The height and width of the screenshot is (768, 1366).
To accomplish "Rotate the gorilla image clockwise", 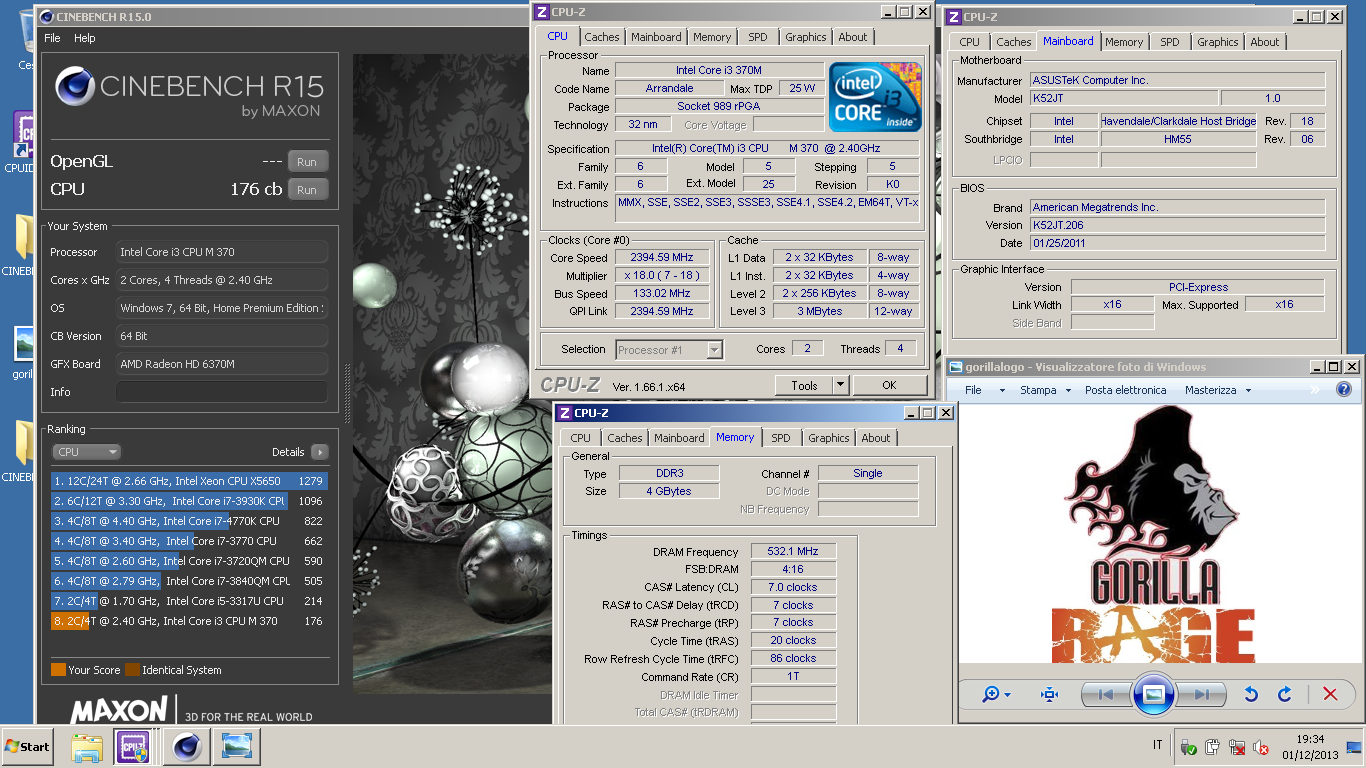I will pos(1285,694).
